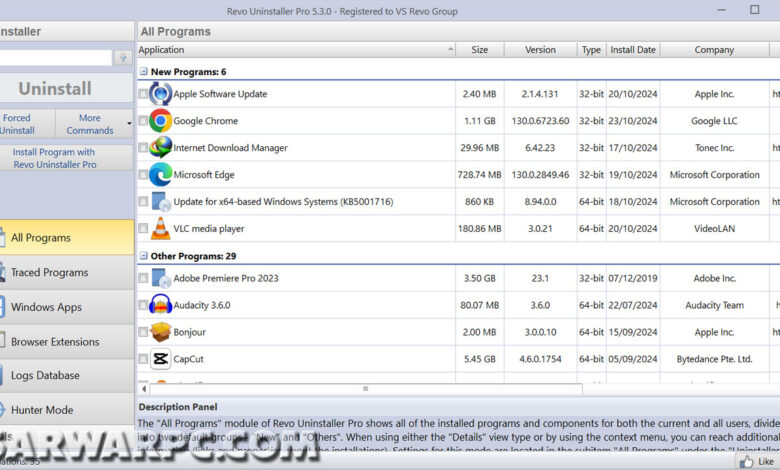The width and height of the screenshot is (780, 470).
Task: Open the Windows Apps module
Action: pyautogui.click(x=67, y=307)
